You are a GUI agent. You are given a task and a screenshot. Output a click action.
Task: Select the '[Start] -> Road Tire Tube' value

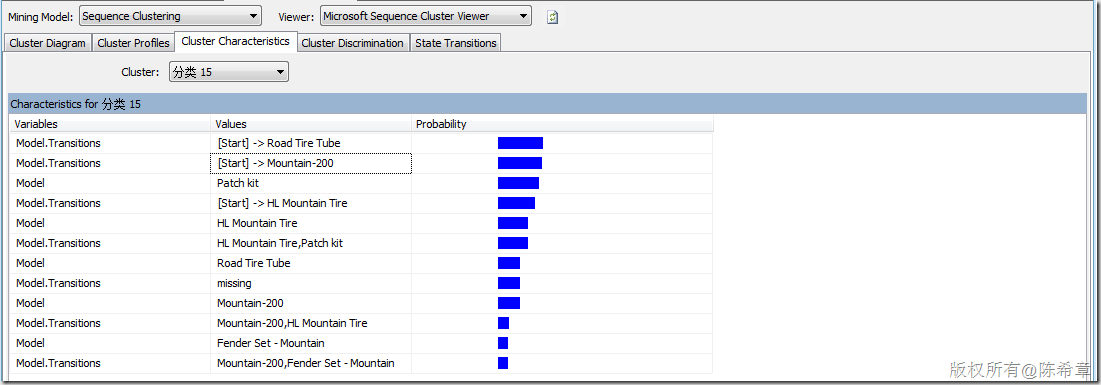[x=279, y=143]
